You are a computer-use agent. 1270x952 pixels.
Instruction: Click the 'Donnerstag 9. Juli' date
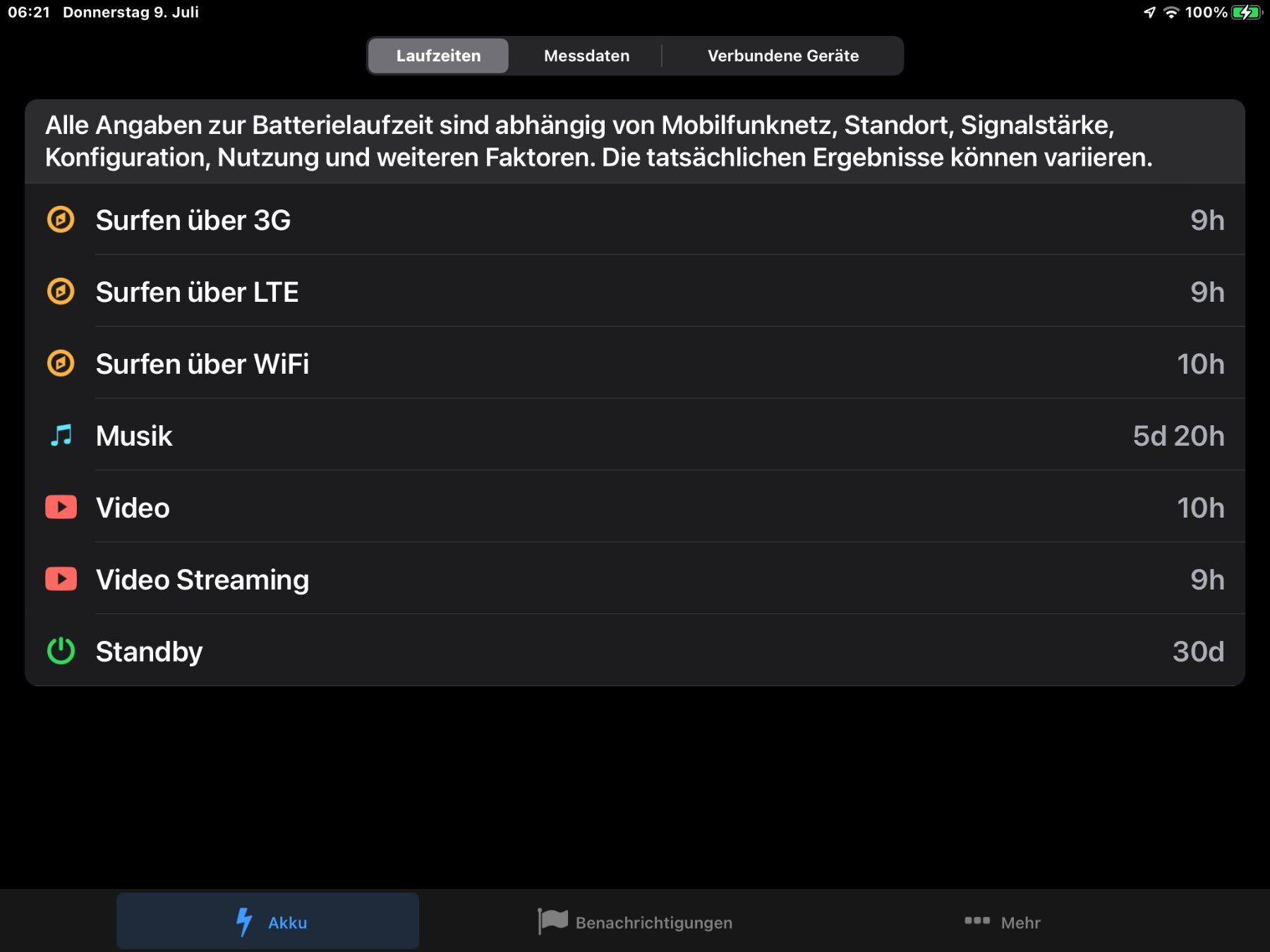[x=131, y=12]
